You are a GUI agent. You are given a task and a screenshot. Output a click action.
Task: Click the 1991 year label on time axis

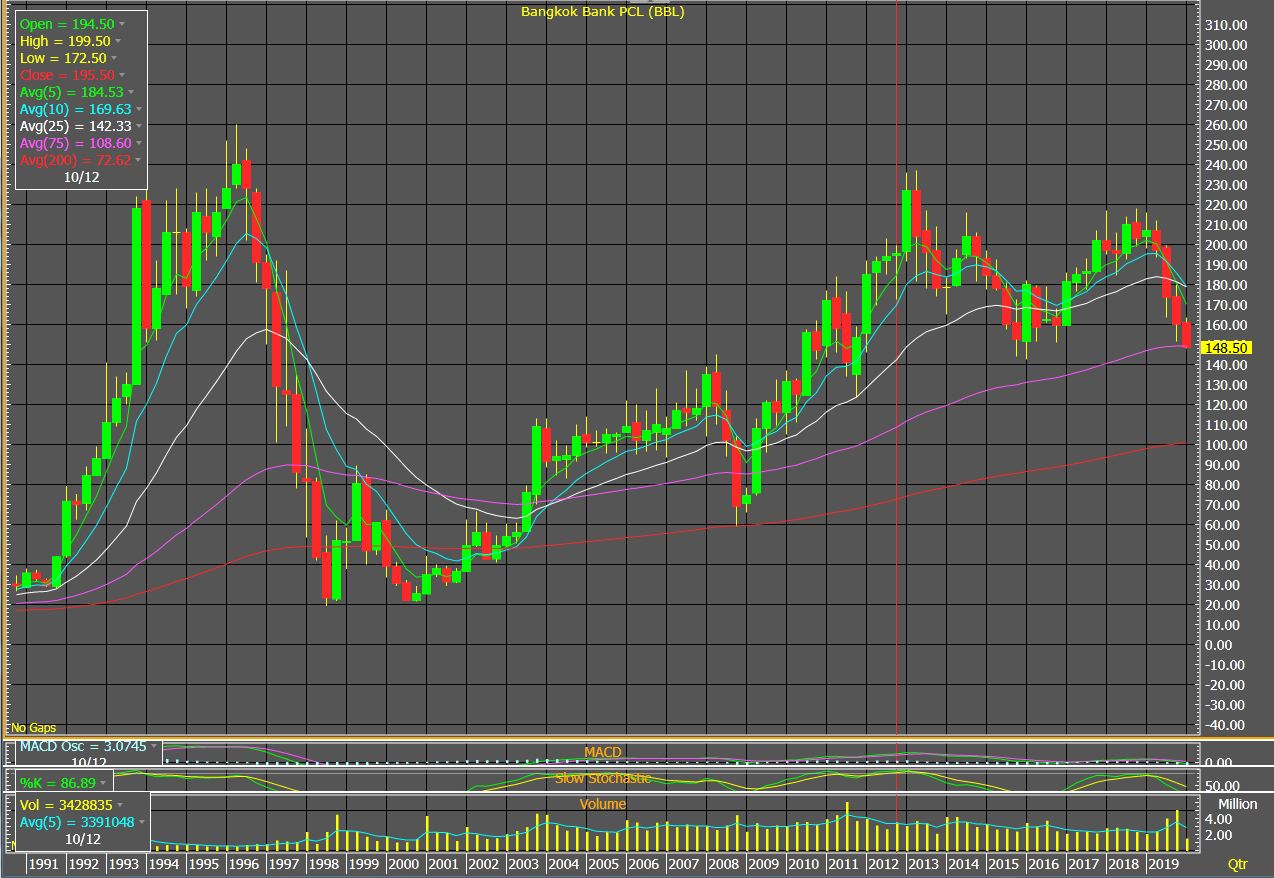click(43, 863)
